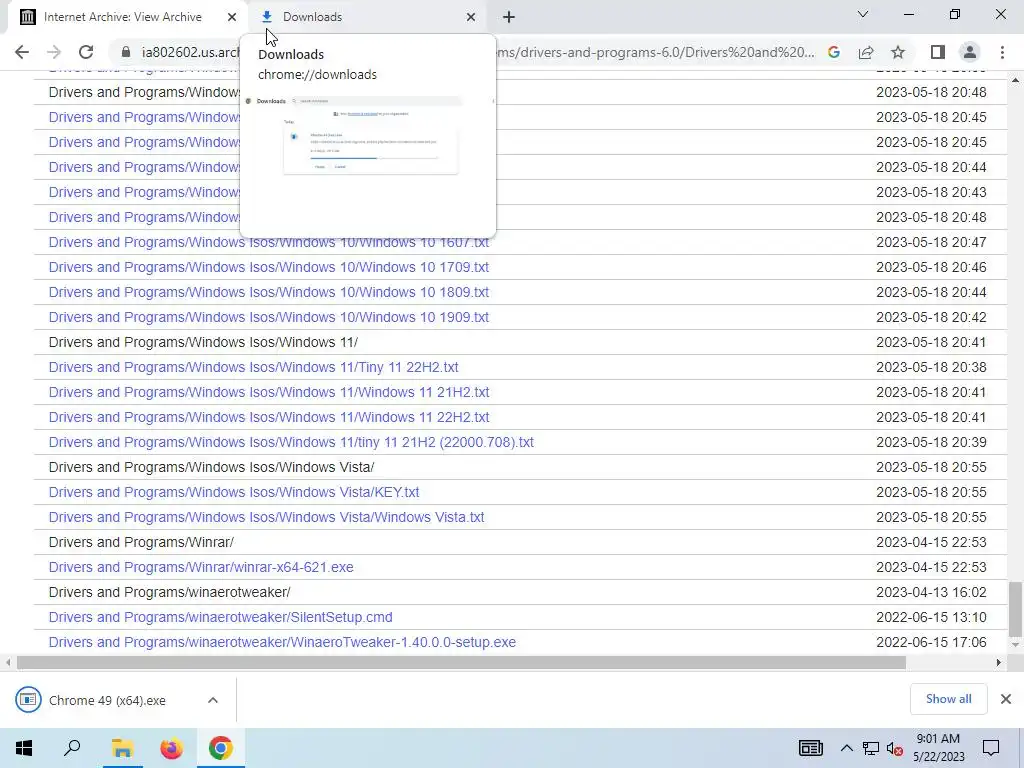Open Windows 11 22H2.txt link

click(x=268, y=417)
